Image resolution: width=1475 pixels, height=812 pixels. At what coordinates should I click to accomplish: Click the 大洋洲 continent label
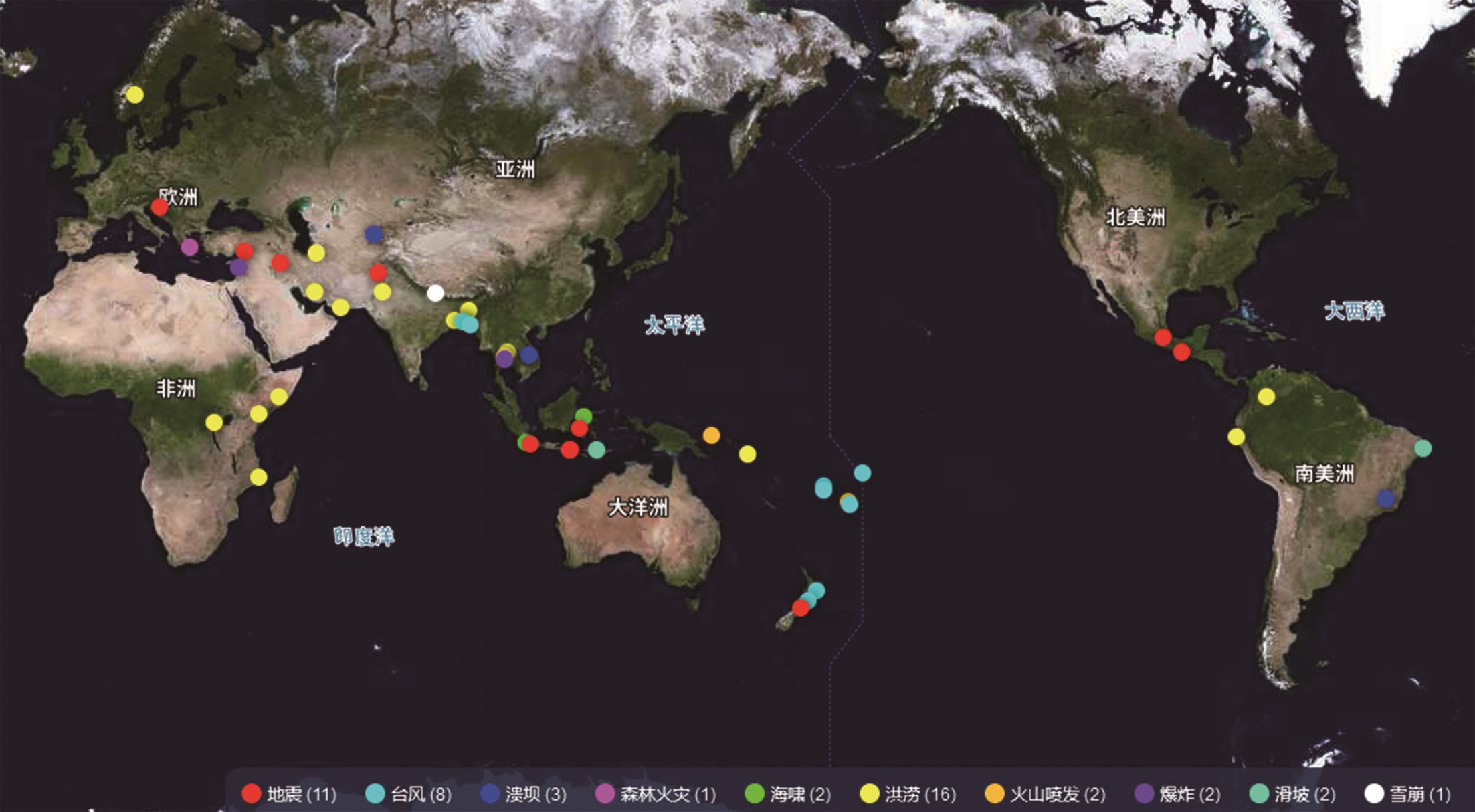tap(637, 508)
